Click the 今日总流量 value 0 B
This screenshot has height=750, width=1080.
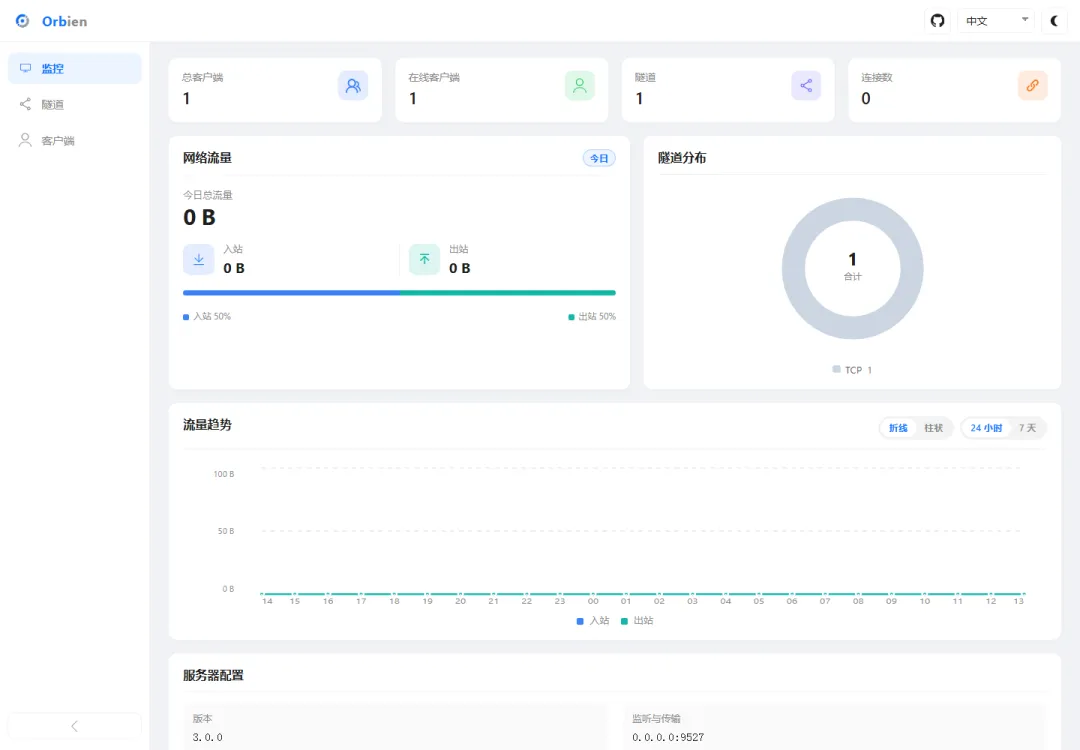200,218
